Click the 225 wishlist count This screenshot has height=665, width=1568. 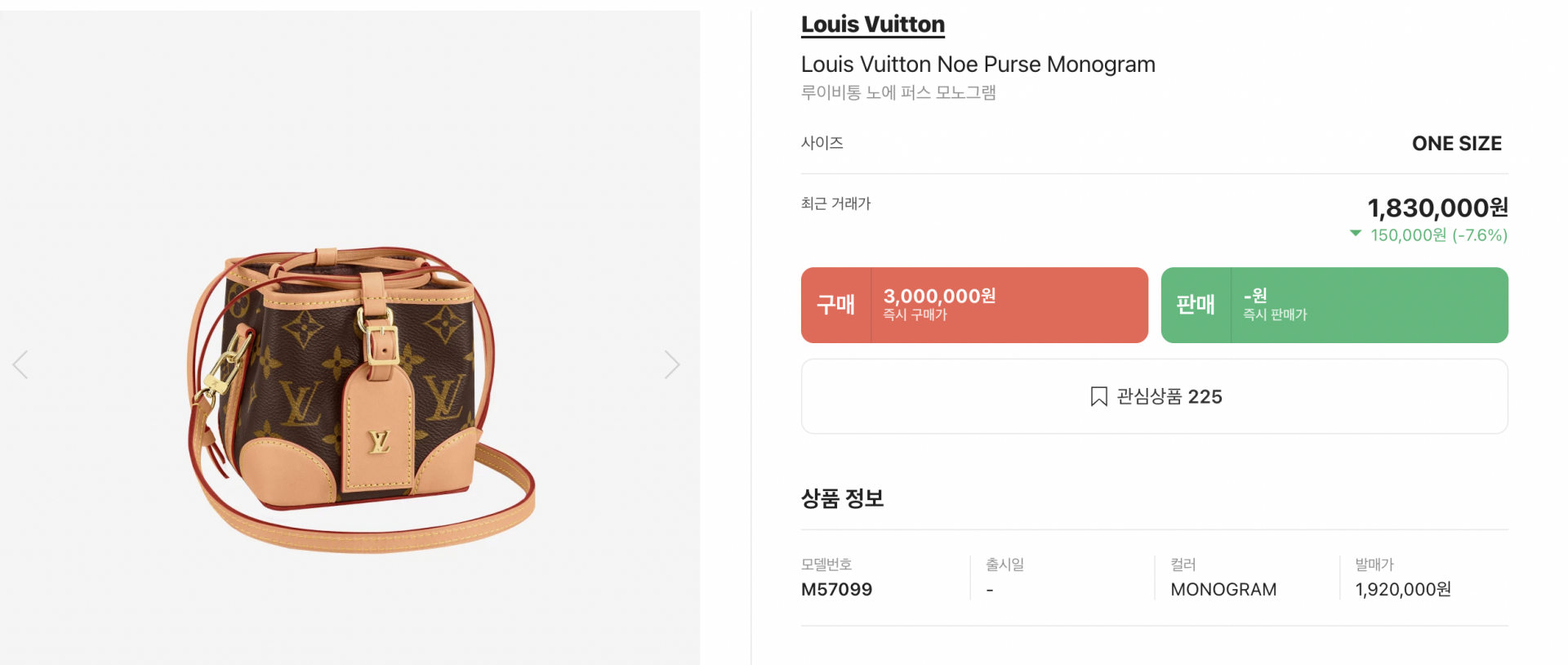[1205, 397]
